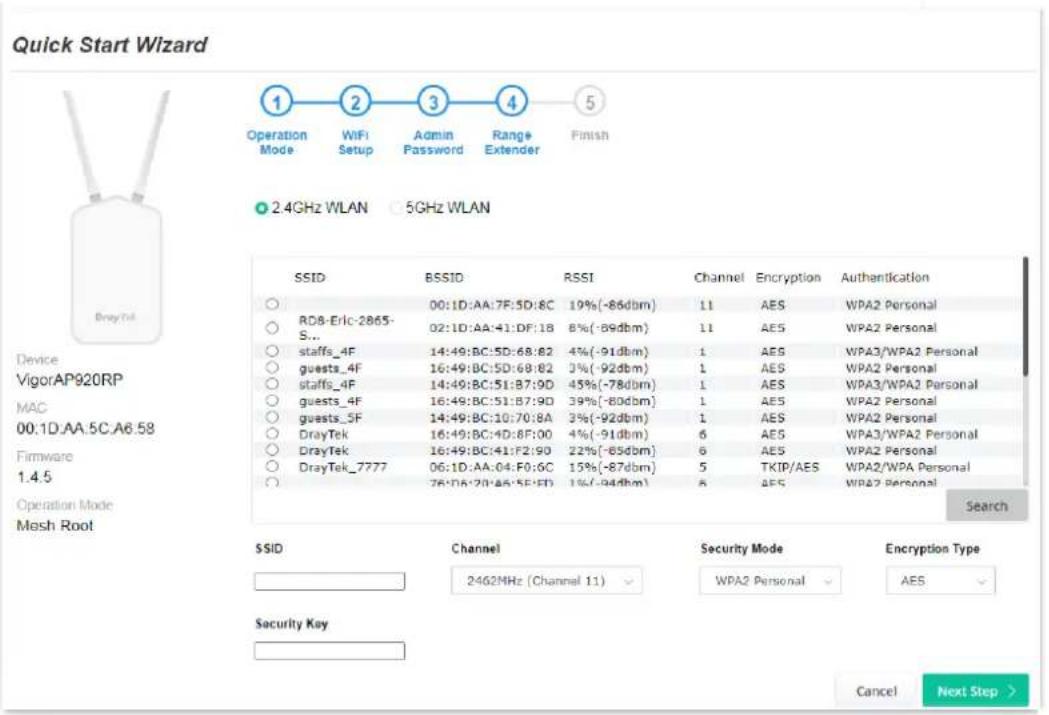Image resolution: width=1049 pixels, height=715 pixels.
Task: Select the 5GHz WLAN radio option
Action: tap(396, 208)
